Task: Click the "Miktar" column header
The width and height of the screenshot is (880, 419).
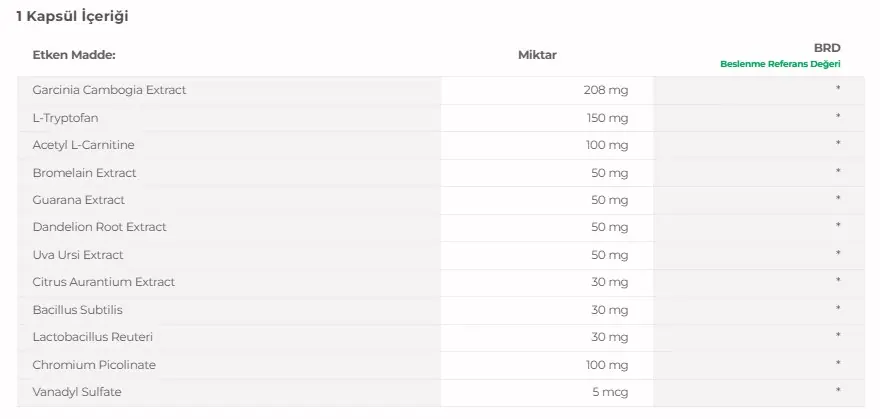Action: (x=537, y=55)
